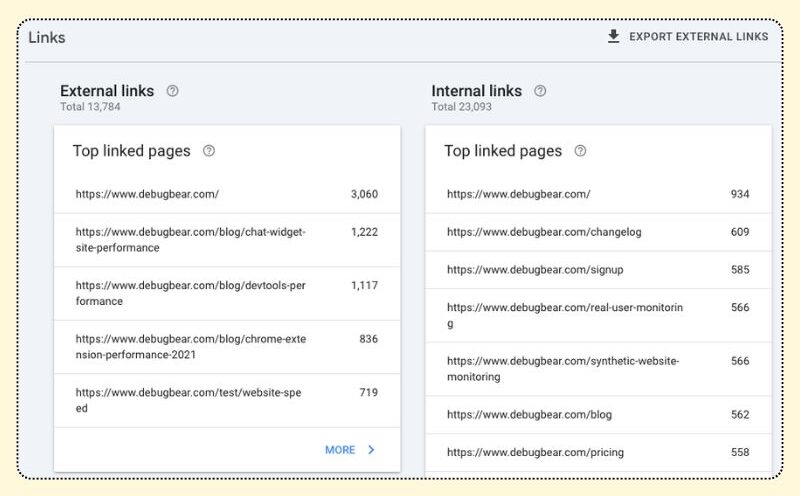Screen dimensions: 800x496
Task: Open MORE link in External links card
Action: pyautogui.click(x=340, y=450)
